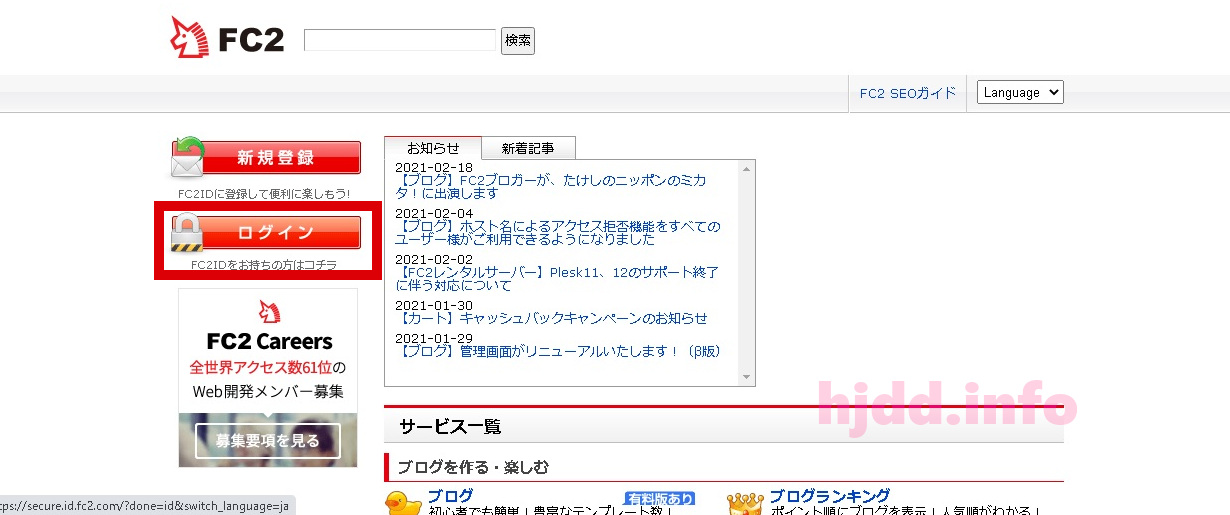Viewport: 1230px width, 515px height.
Task: Click the 2021-02-18 news date
Action: [x=434, y=167]
